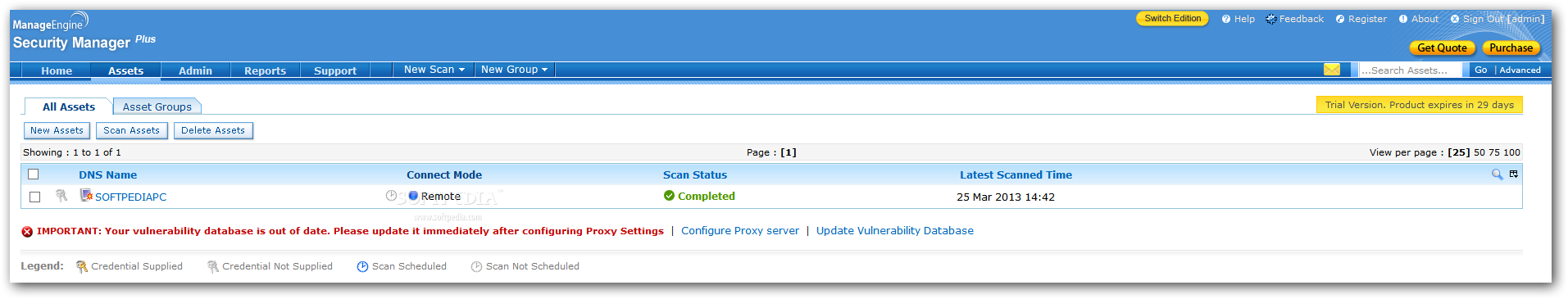Set view per page to 75
Screen dimensions: 1568x299
(x=1494, y=152)
